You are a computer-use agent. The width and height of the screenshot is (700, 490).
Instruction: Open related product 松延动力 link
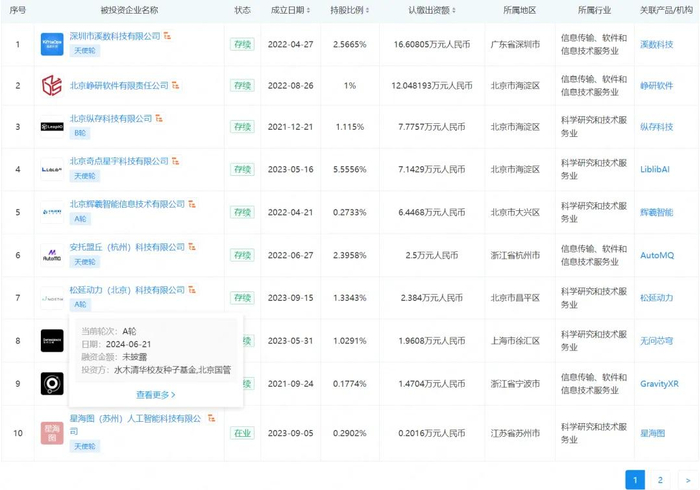(656, 298)
